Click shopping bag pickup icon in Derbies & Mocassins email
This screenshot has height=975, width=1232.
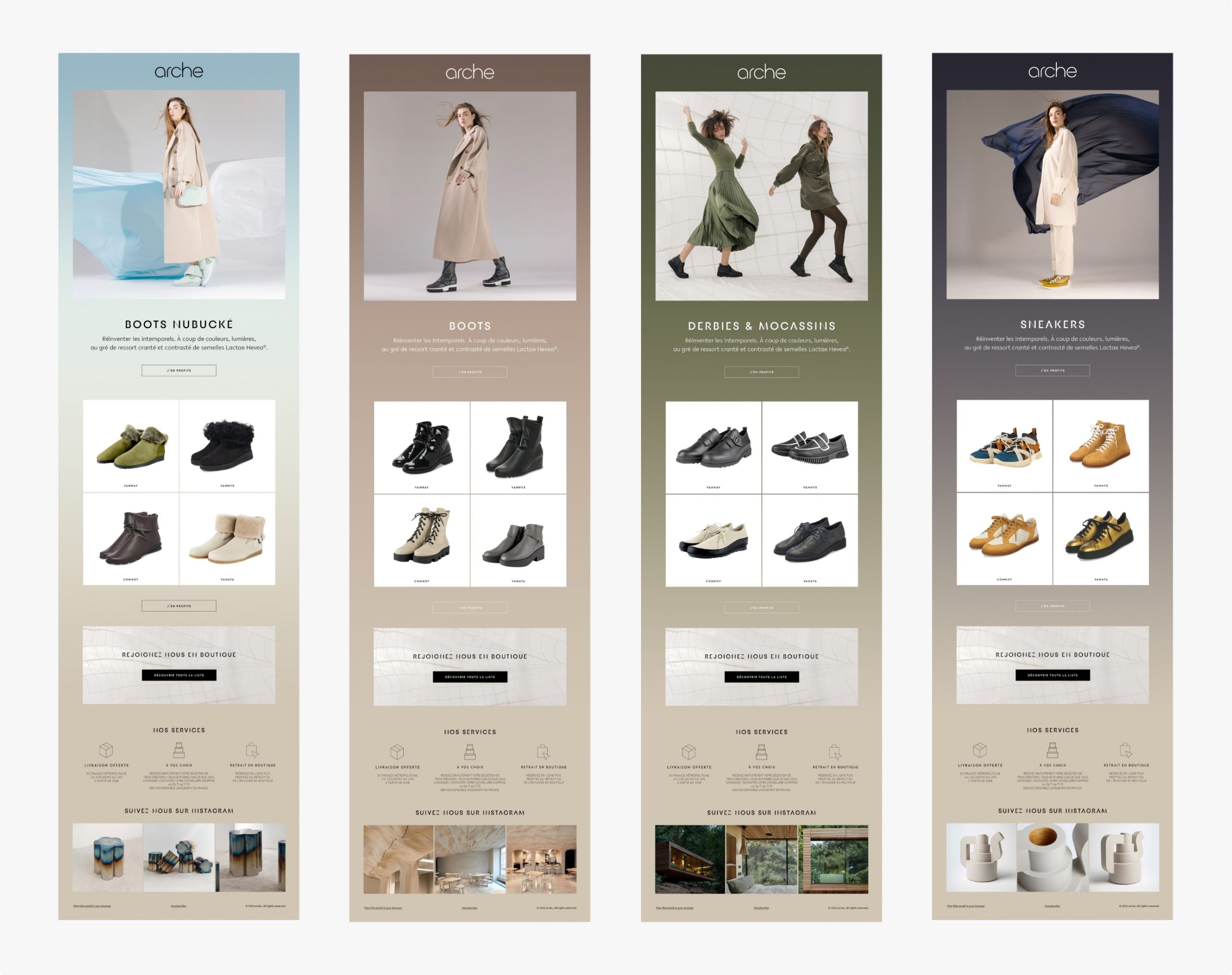[835, 751]
